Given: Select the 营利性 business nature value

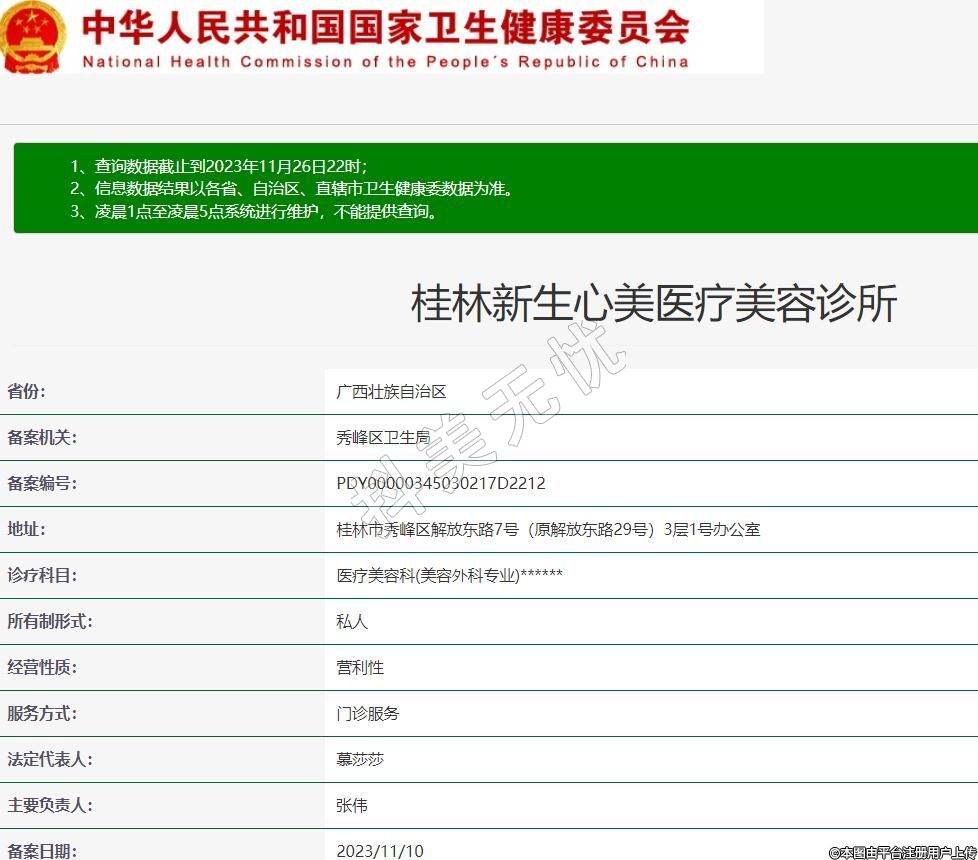Looking at the screenshot, I should [x=360, y=668].
